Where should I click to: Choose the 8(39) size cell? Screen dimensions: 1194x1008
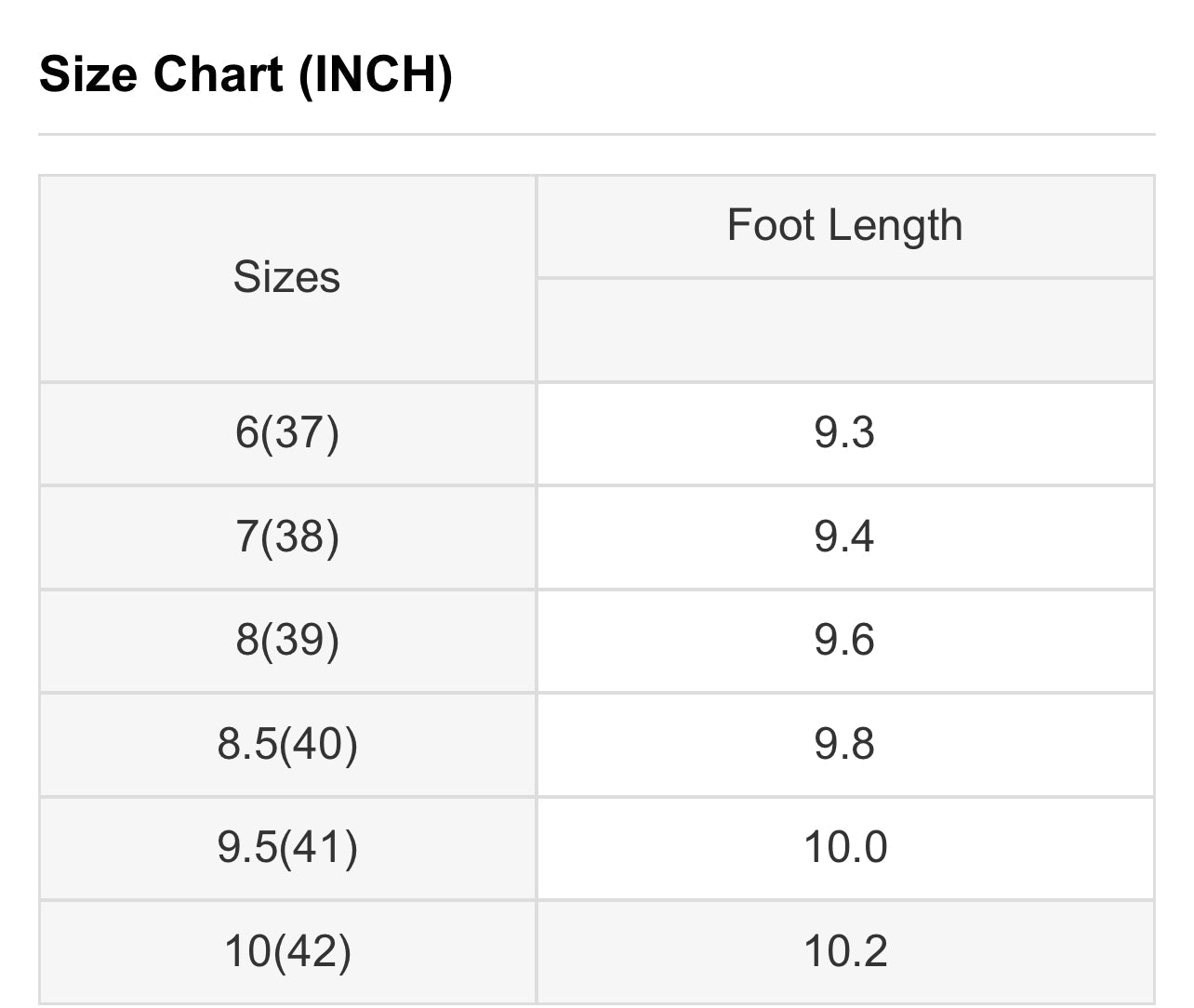[x=286, y=640]
